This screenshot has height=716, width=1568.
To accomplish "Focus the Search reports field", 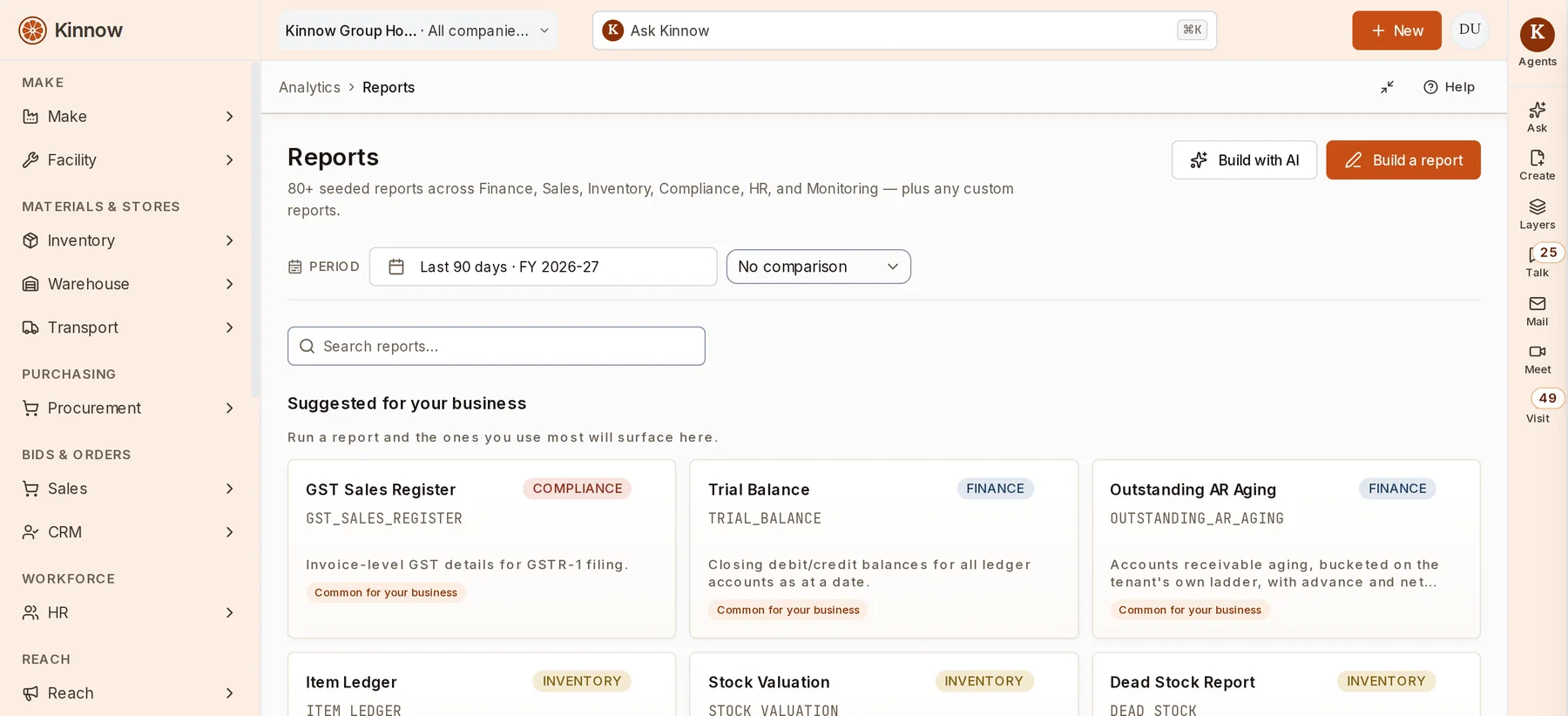I will coord(497,346).
